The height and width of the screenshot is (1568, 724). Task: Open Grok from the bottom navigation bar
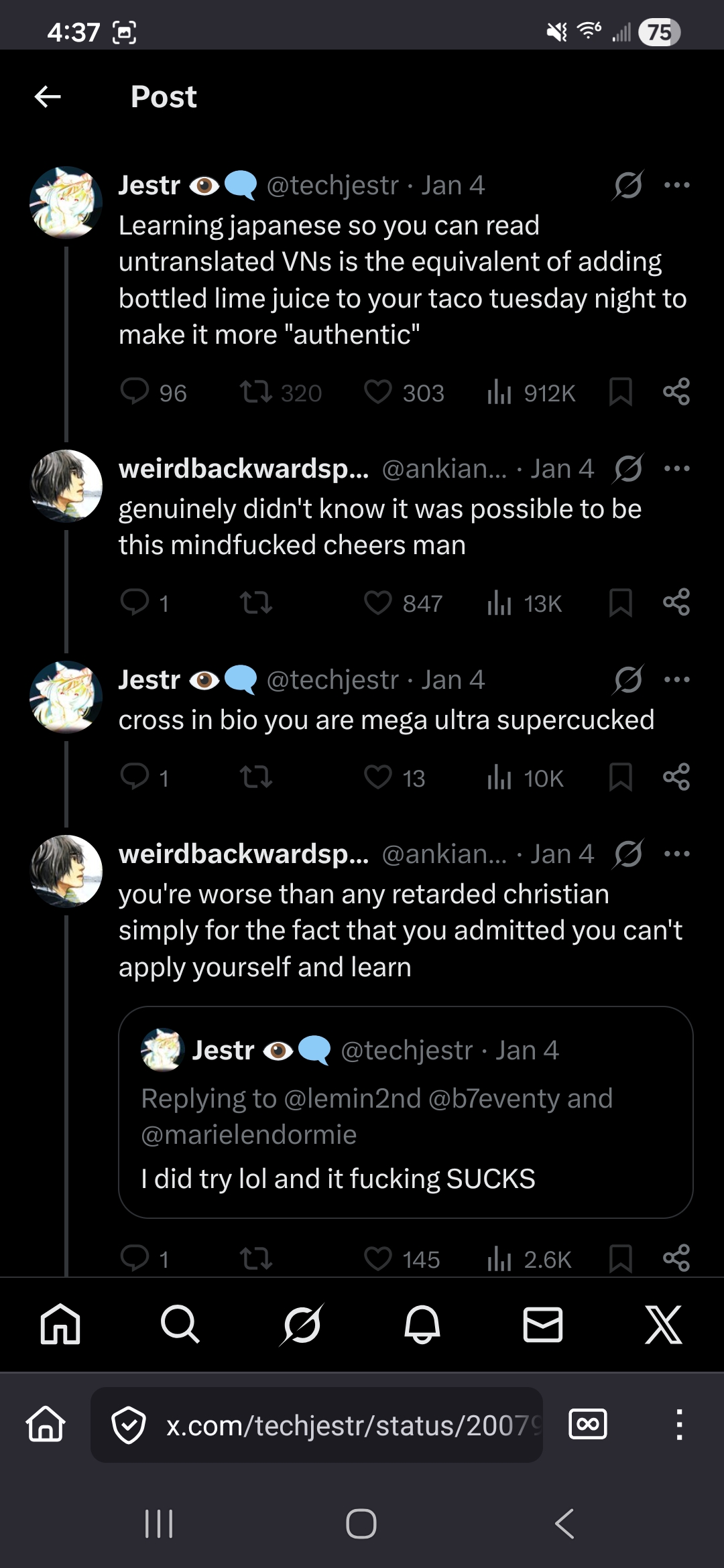pyautogui.click(x=302, y=1324)
